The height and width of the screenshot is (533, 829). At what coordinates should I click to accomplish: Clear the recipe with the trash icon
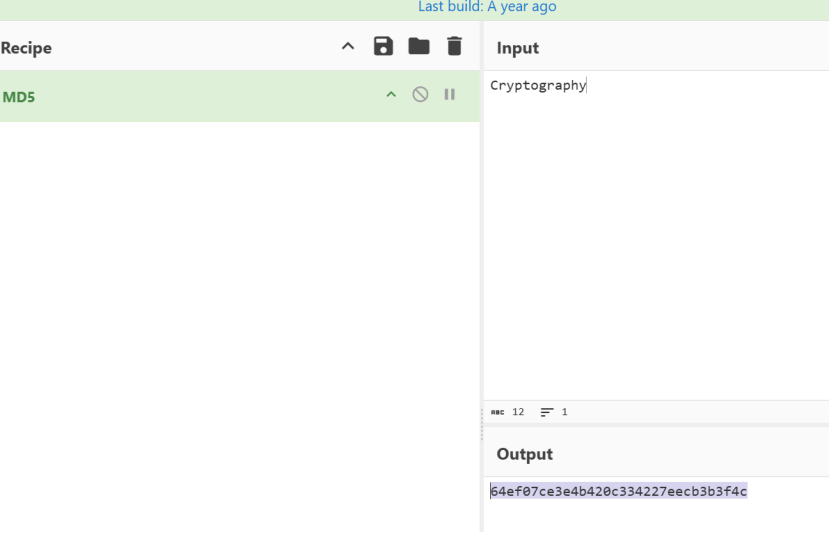454,46
